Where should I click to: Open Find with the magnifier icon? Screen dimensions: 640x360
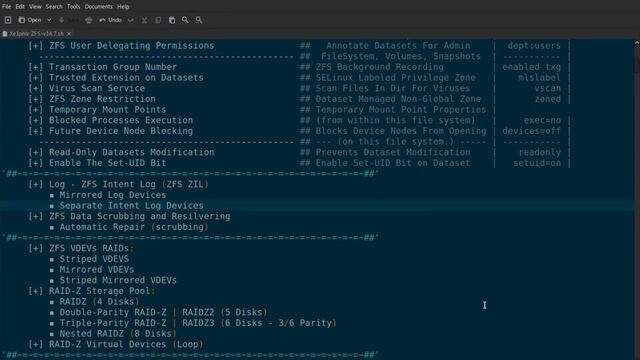point(185,20)
